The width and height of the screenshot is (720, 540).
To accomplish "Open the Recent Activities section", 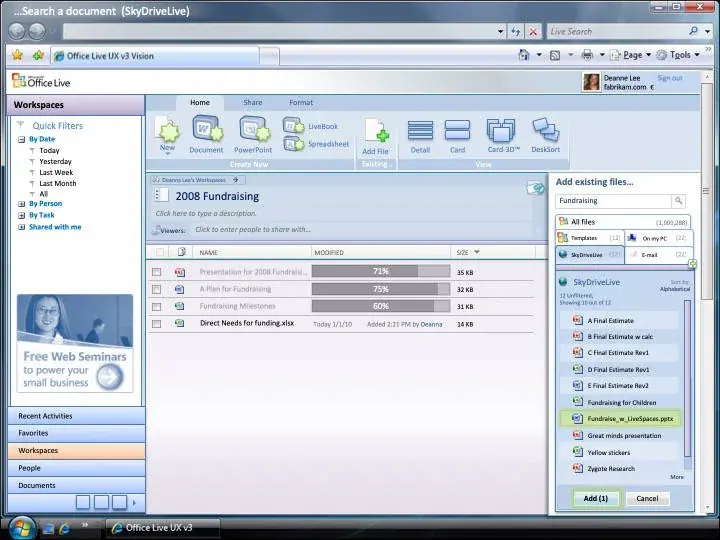I will (x=76, y=416).
